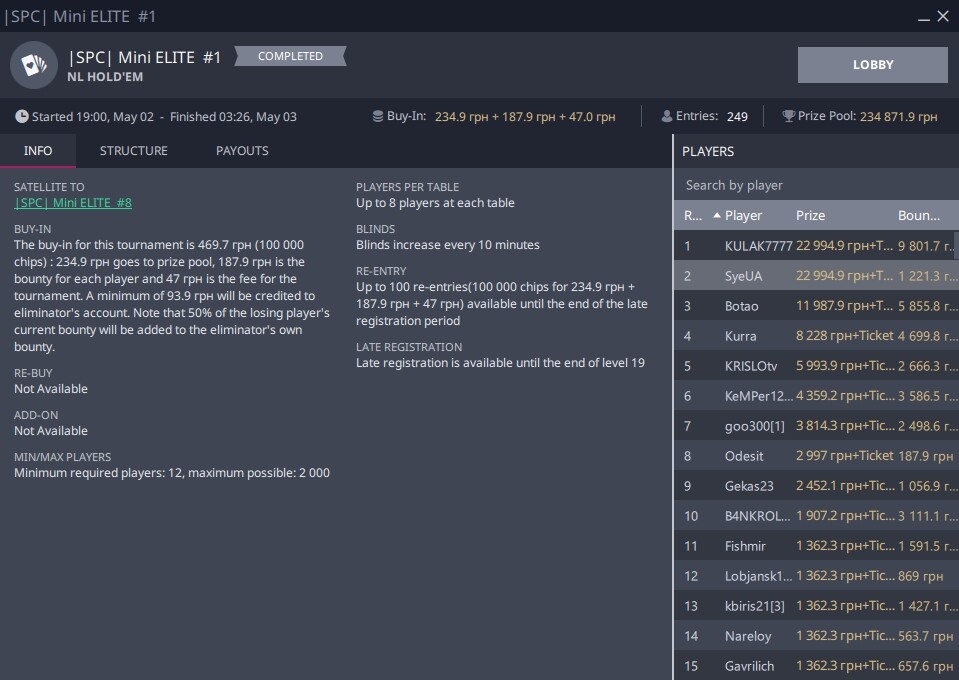Focus the Search by player field
The image size is (959, 680).
click(816, 185)
